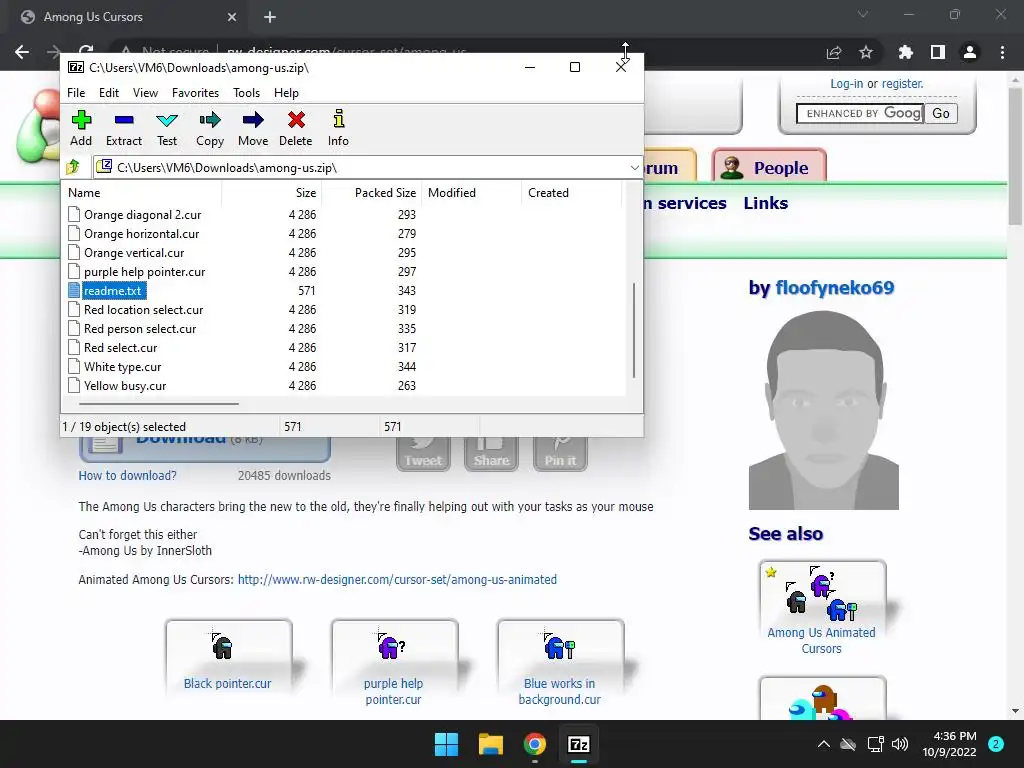Sort by the Name column header
Viewport: 1024px width, 768px height.
[x=141, y=193]
